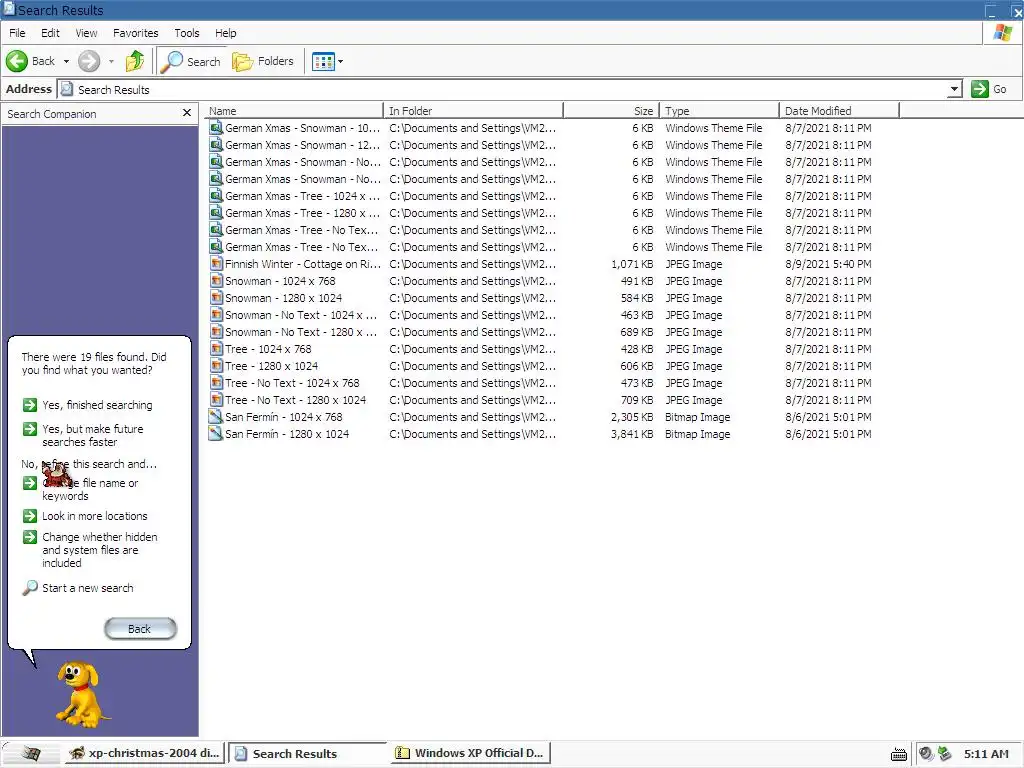
Task: Select San Fermín - 1280 x 1024 bitmap icon
Action: pos(216,434)
